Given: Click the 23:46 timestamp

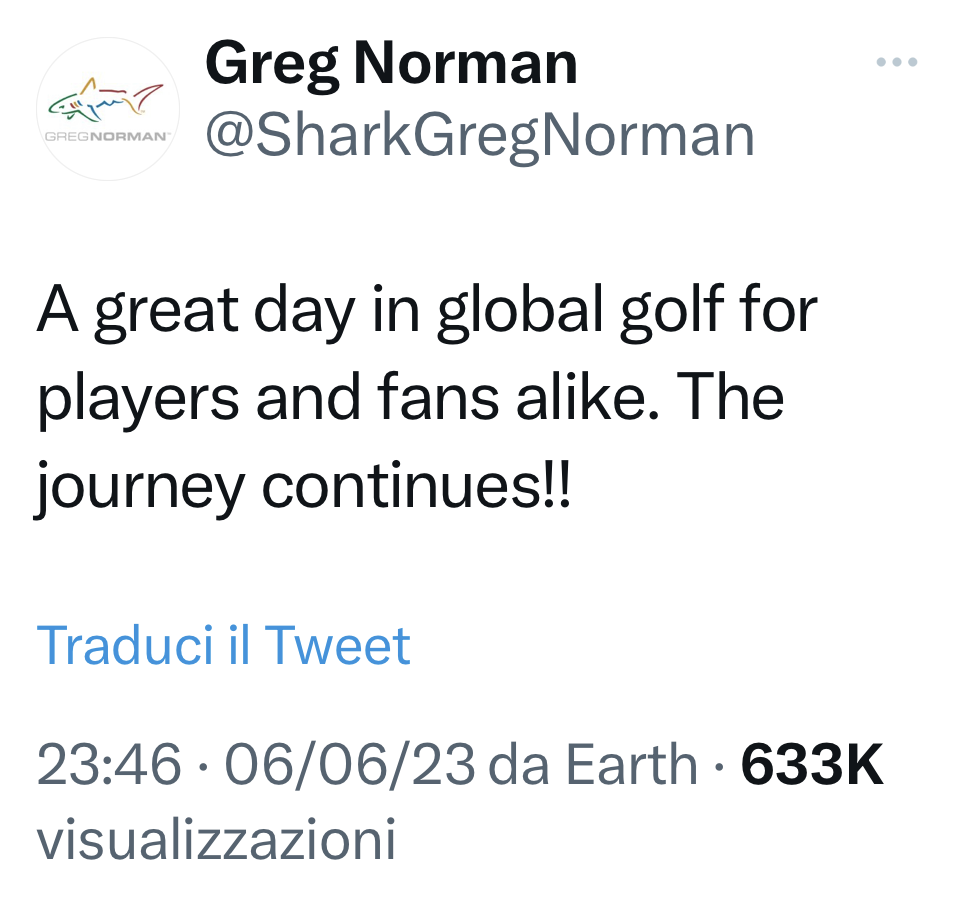Looking at the screenshot, I should (110, 766).
